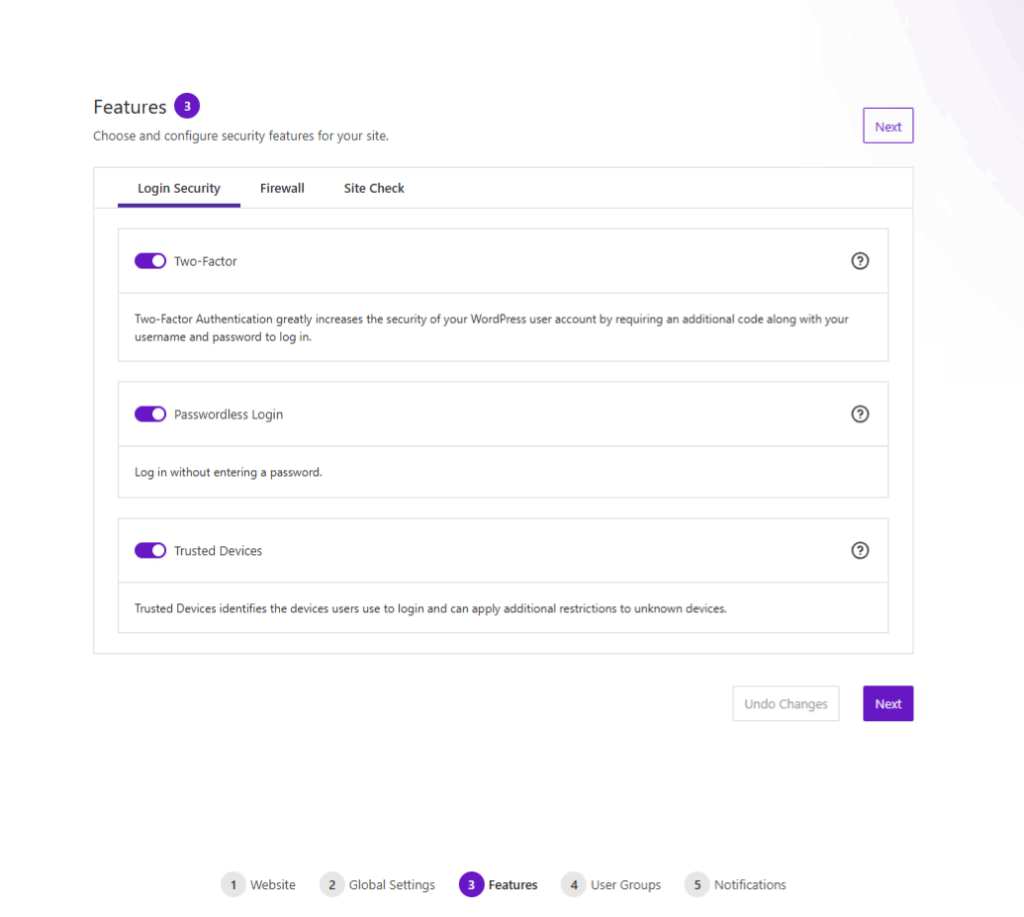Select the Login Security tab
The height and width of the screenshot is (917, 1024).
click(179, 188)
